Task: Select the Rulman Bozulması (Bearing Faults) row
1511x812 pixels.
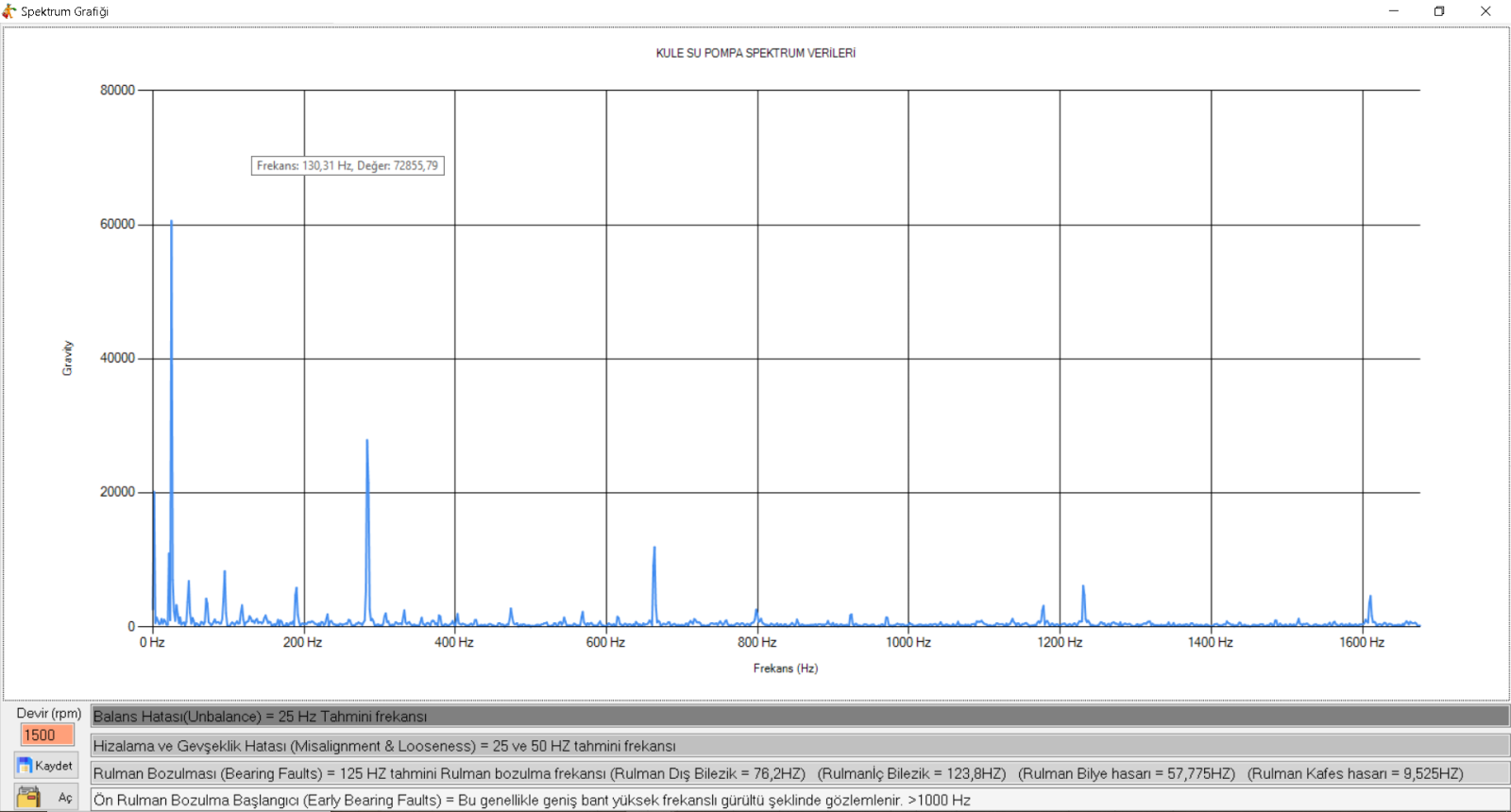Action: pyautogui.click(x=800, y=773)
